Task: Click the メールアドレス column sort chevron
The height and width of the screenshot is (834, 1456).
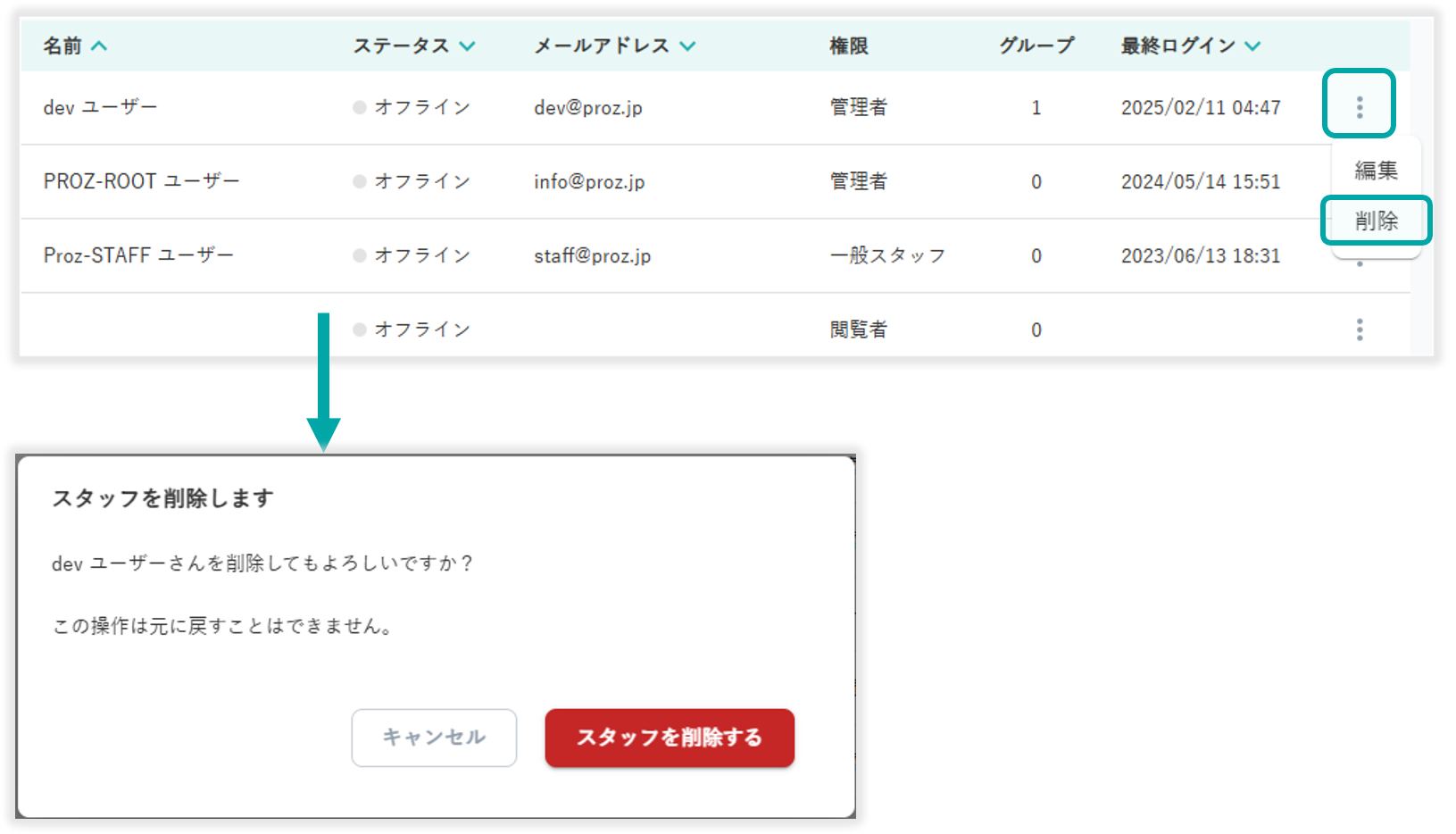Action: pyautogui.click(x=686, y=46)
